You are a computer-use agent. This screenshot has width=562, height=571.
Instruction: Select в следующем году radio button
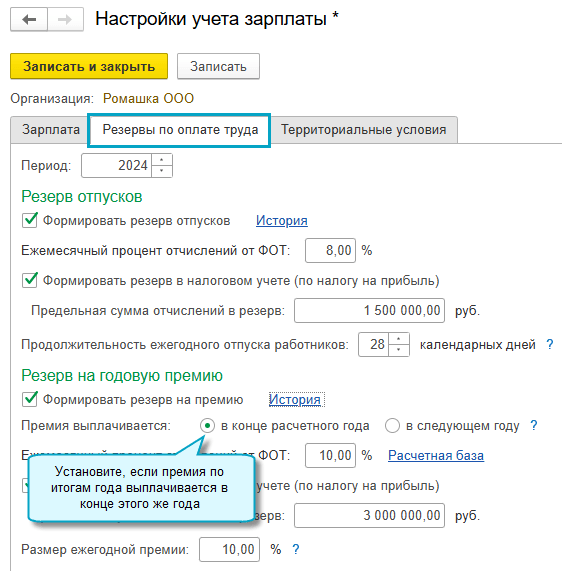click(x=392, y=425)
